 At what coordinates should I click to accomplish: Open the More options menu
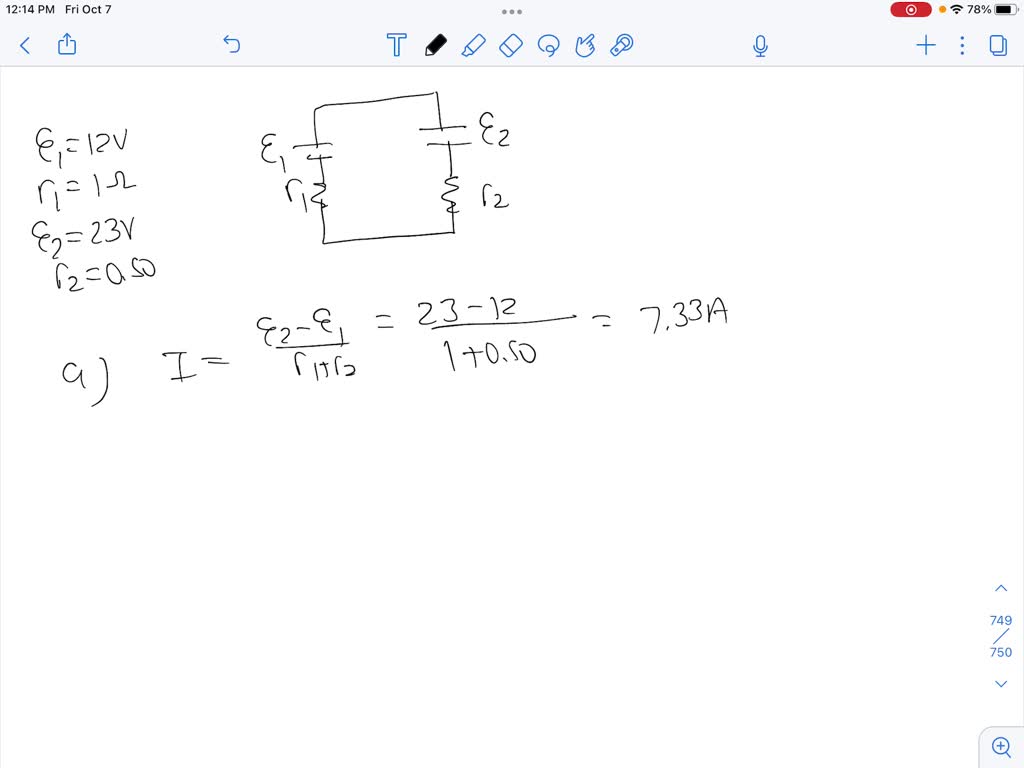961,45
